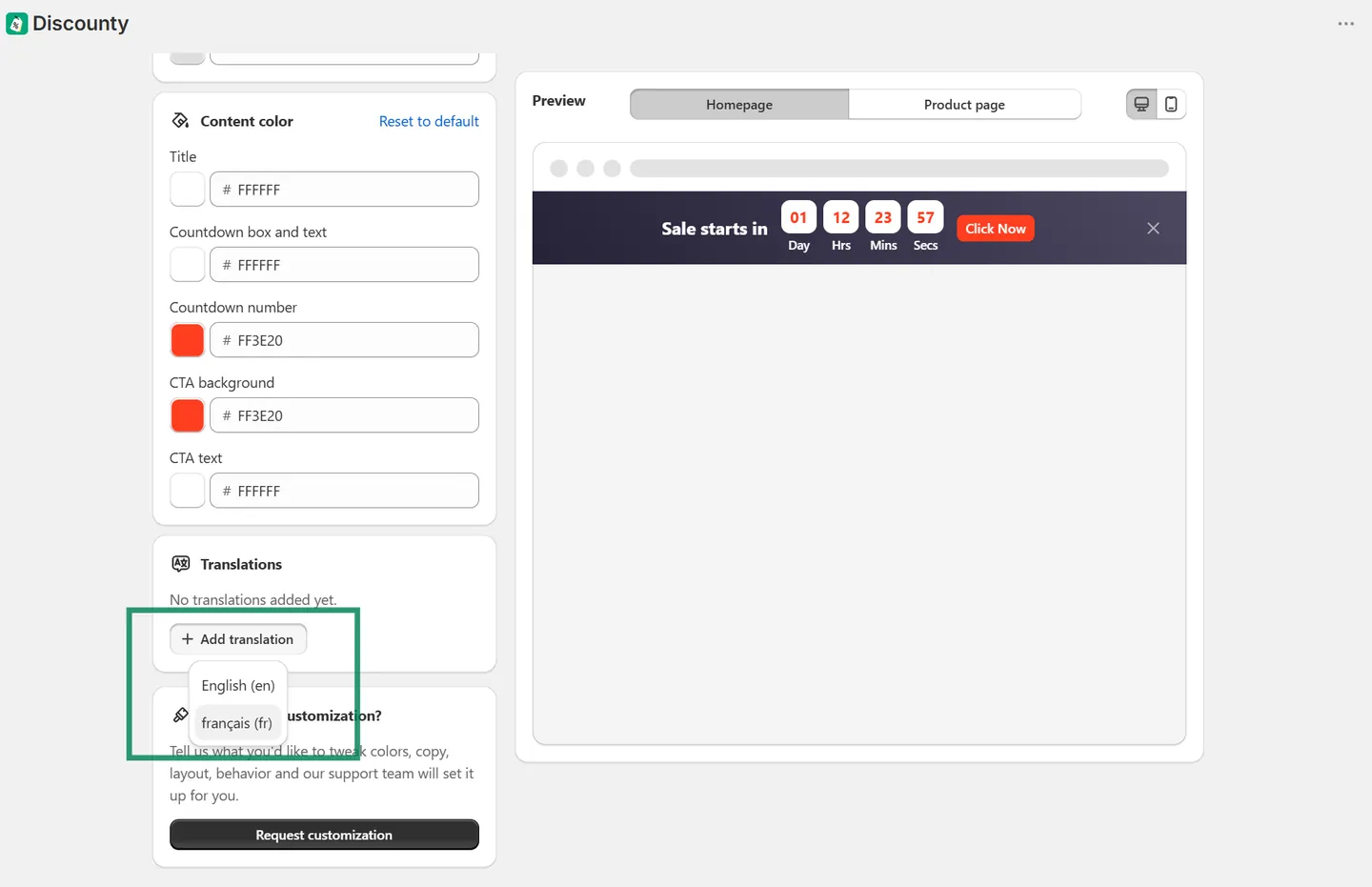Click the Translations section heading
This screenshot has height=887, width=1372.
pyautogui.click(x=241, y=564)
